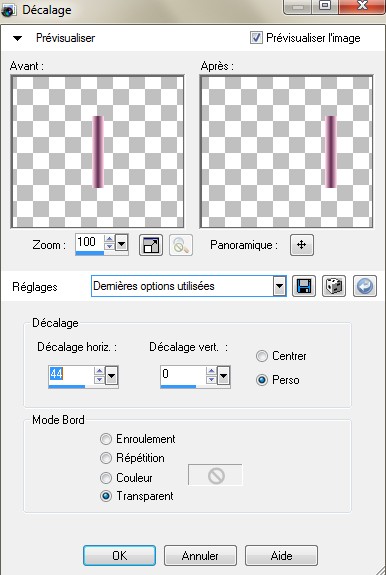Image resolution: width=386 pixels, height=575 pixels.
Task: Collapse the Prévisualiser section triangle
Action: (17, 38)
